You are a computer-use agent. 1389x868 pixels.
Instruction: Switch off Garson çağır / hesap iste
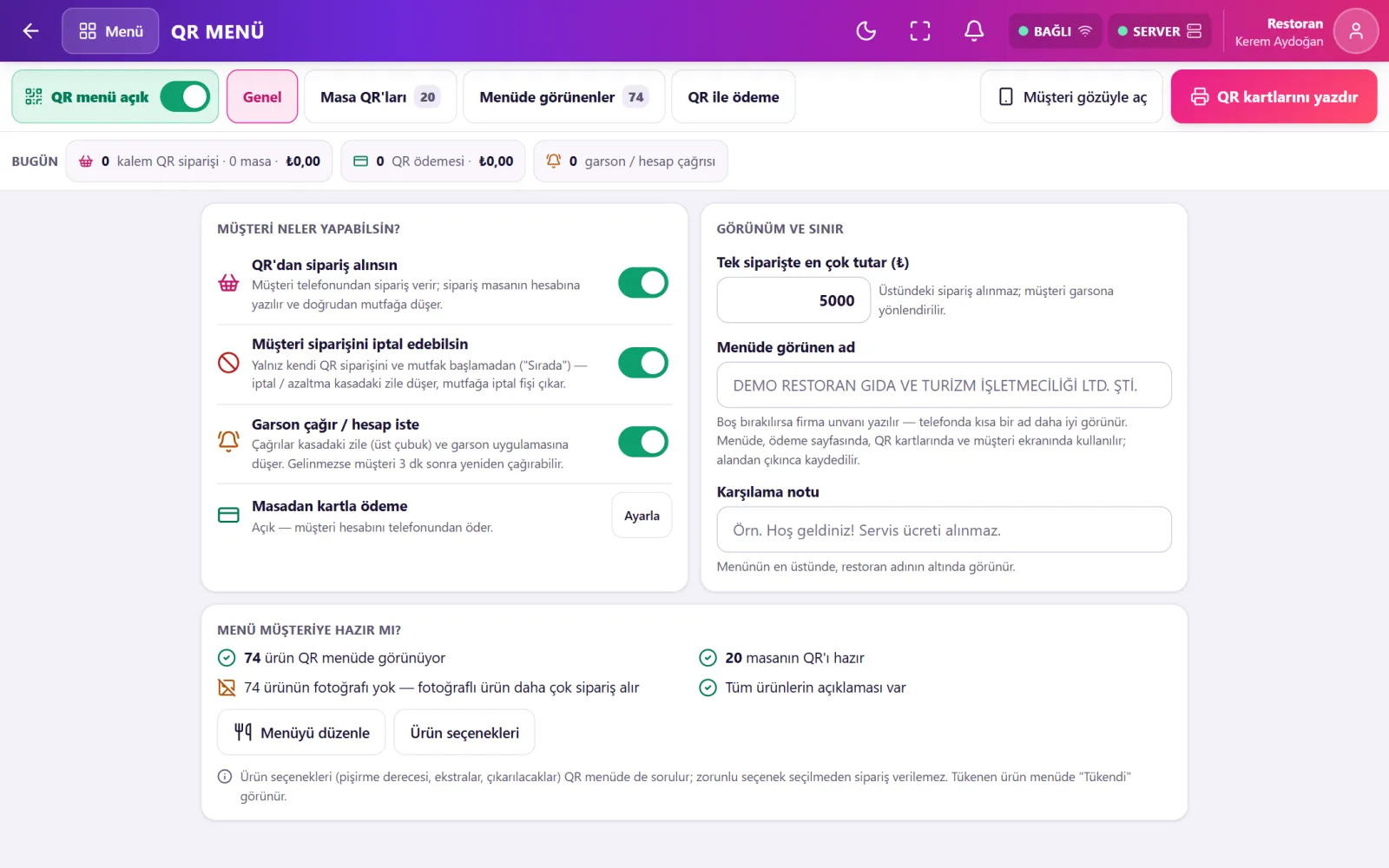[643, 442]
